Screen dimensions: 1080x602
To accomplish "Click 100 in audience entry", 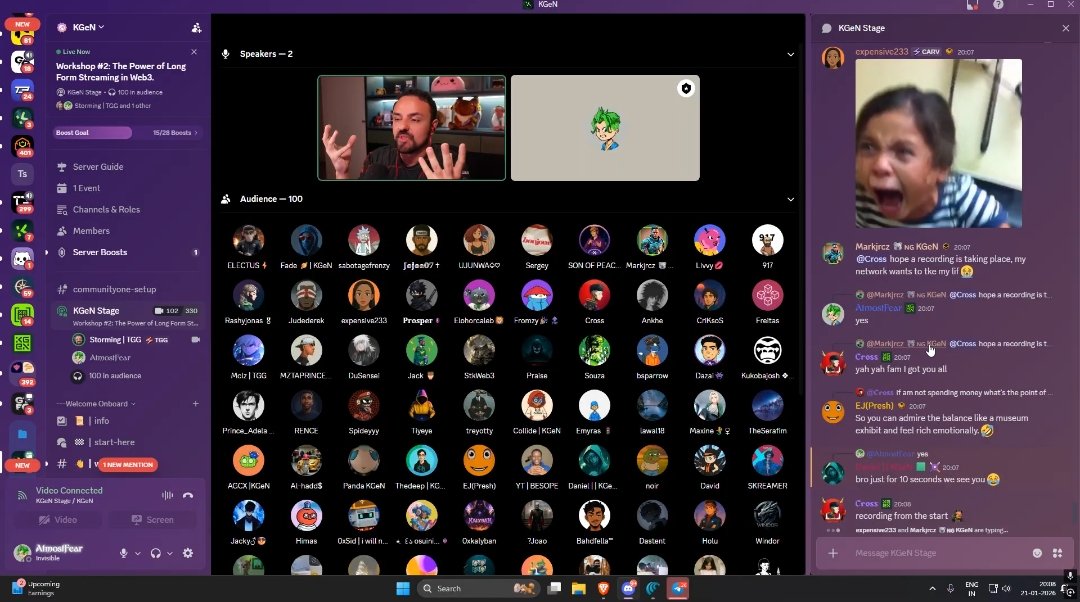I will tap(114, 375).
